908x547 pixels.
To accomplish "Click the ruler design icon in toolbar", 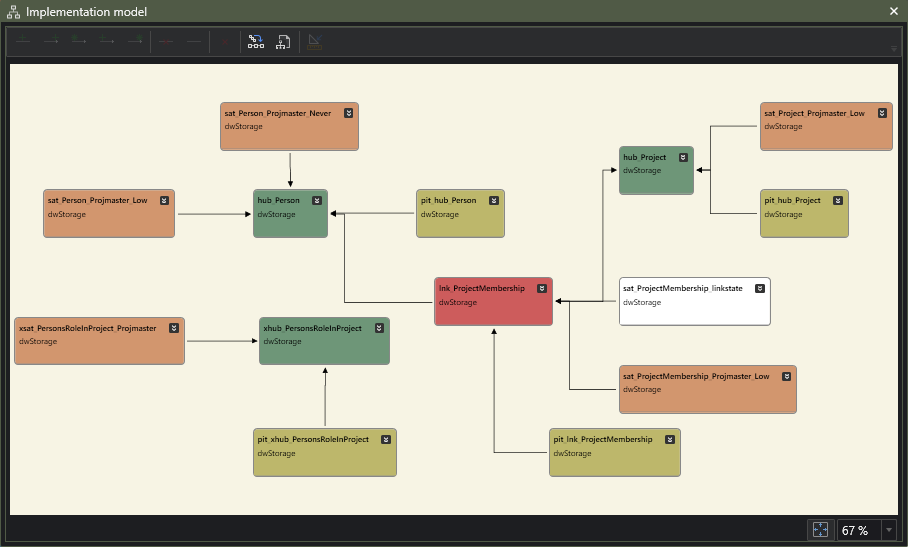I will pyautogui.click(x=314, y=42).
